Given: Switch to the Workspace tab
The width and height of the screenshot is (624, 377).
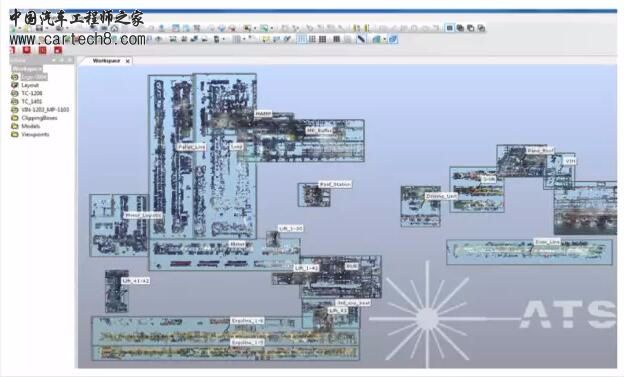Looking at the screenshot, I should (106, 61).
